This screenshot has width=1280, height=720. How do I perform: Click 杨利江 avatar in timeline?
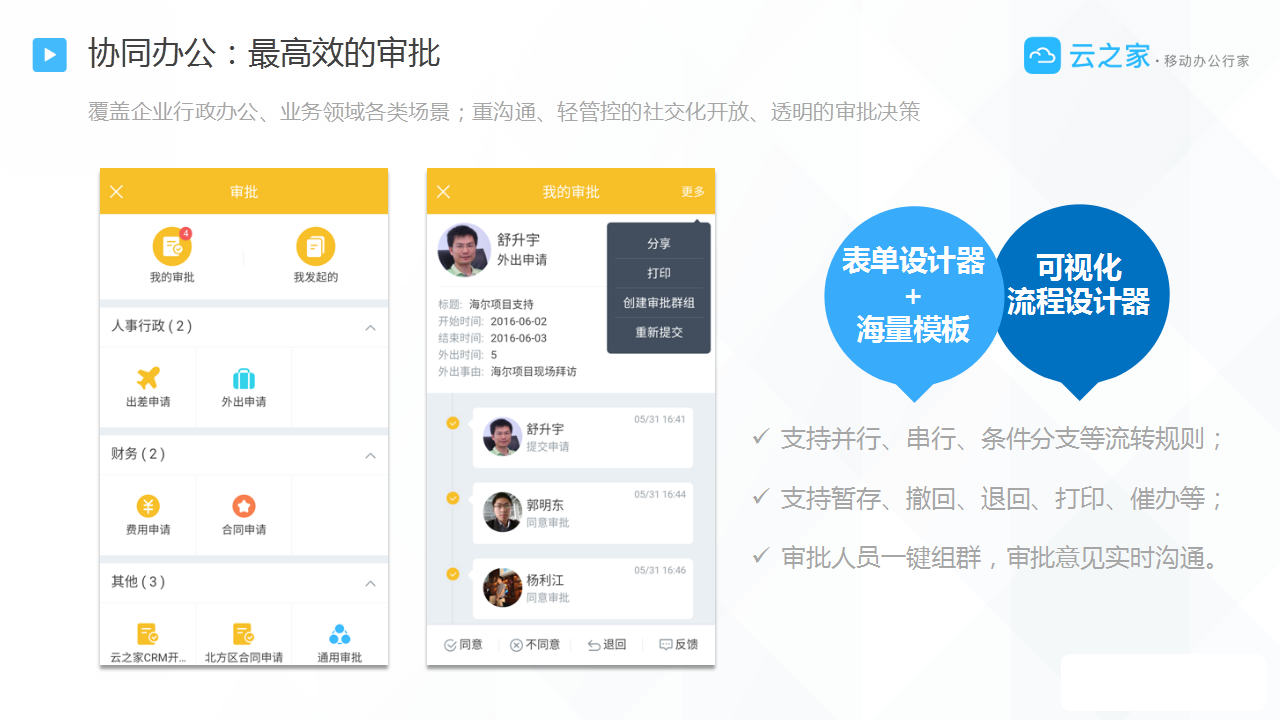pyautogui.click(x=502, y=587)
